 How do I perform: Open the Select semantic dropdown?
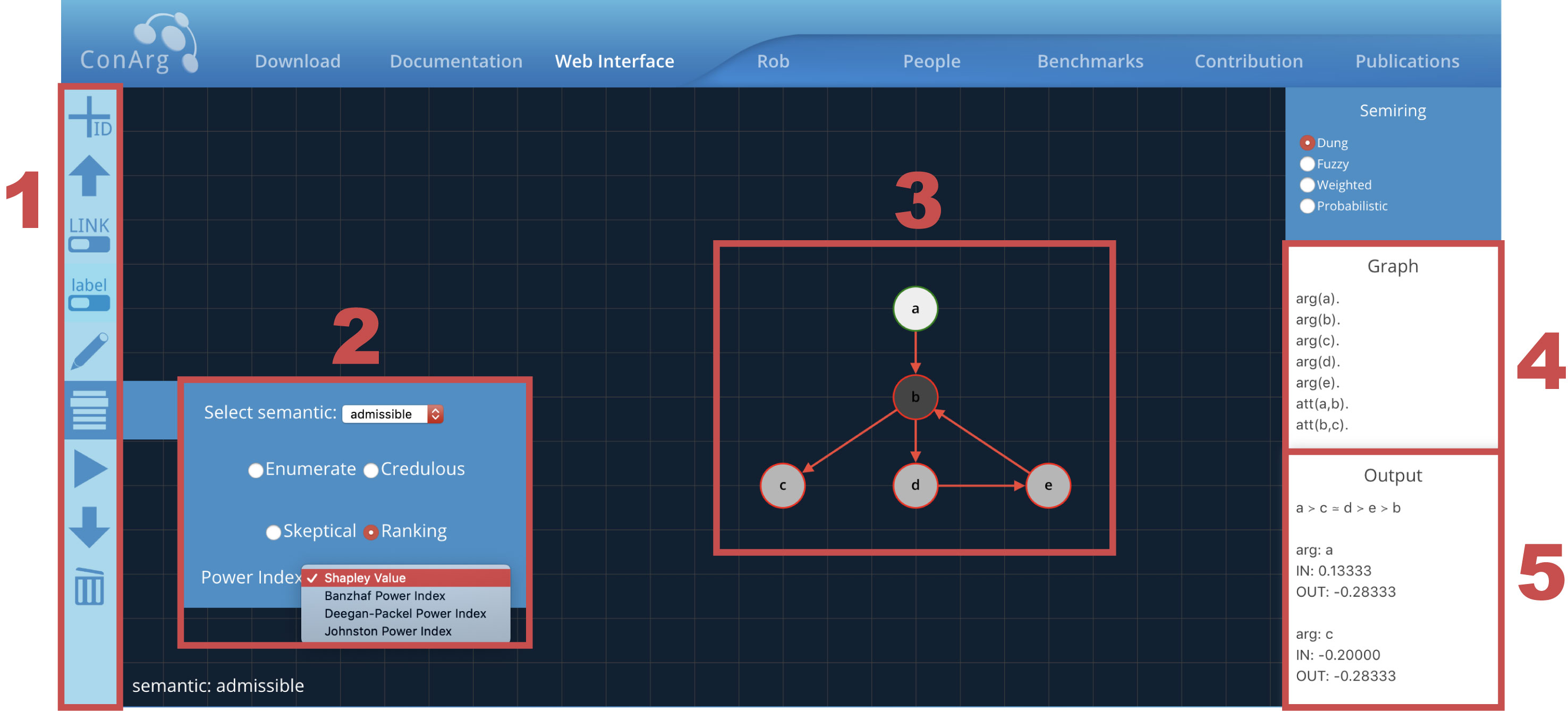click(393, 414)
